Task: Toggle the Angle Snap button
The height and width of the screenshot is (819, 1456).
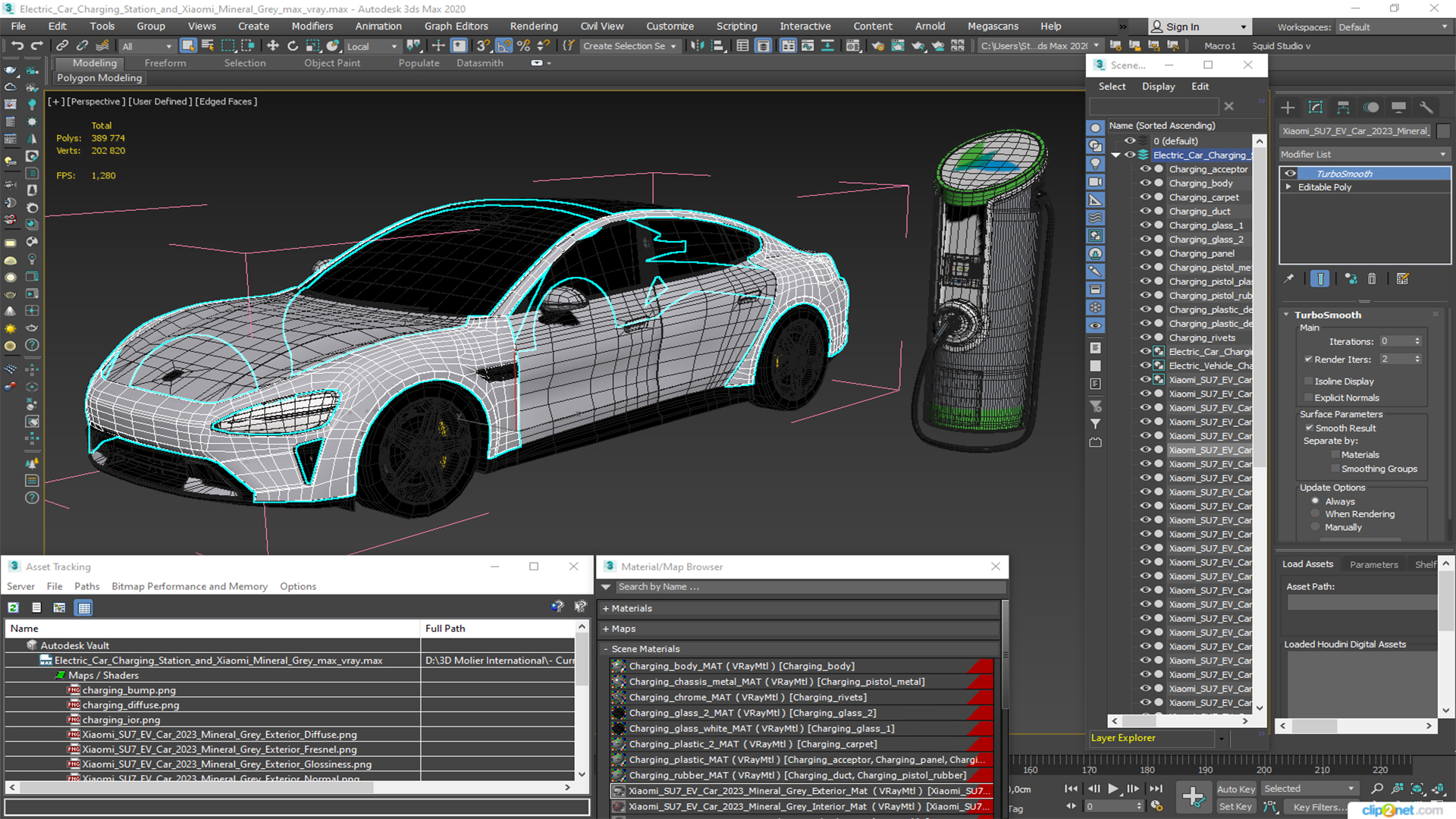Action: pos(504,46)
